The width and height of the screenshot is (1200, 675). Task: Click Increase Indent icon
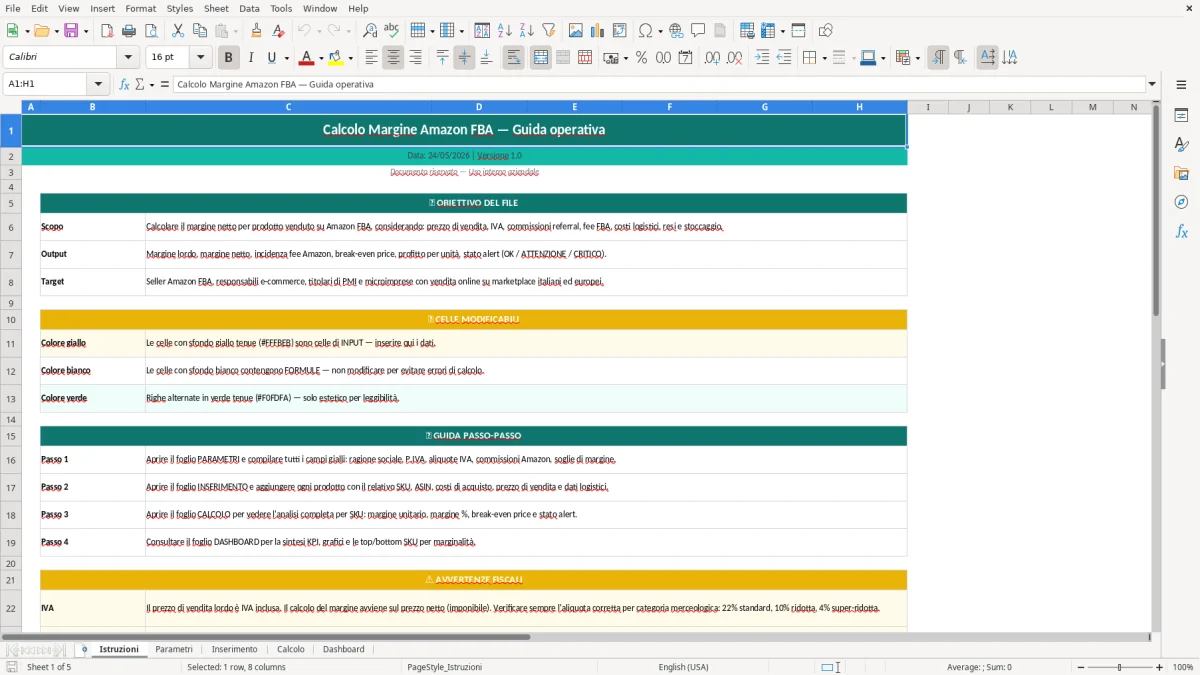(762, 58)
